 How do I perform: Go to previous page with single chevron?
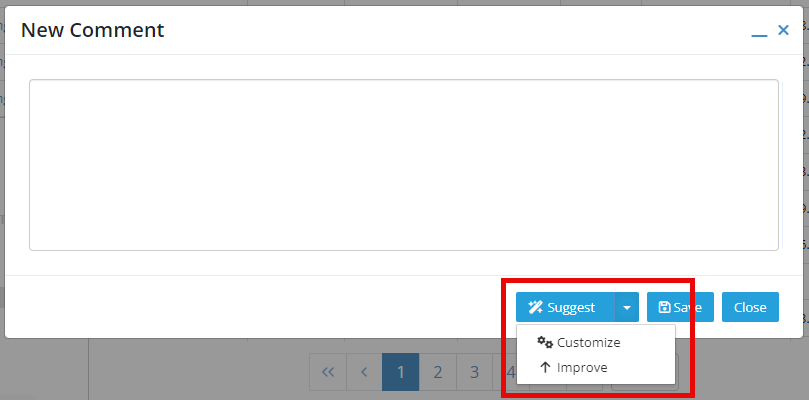tap(364, 372)
